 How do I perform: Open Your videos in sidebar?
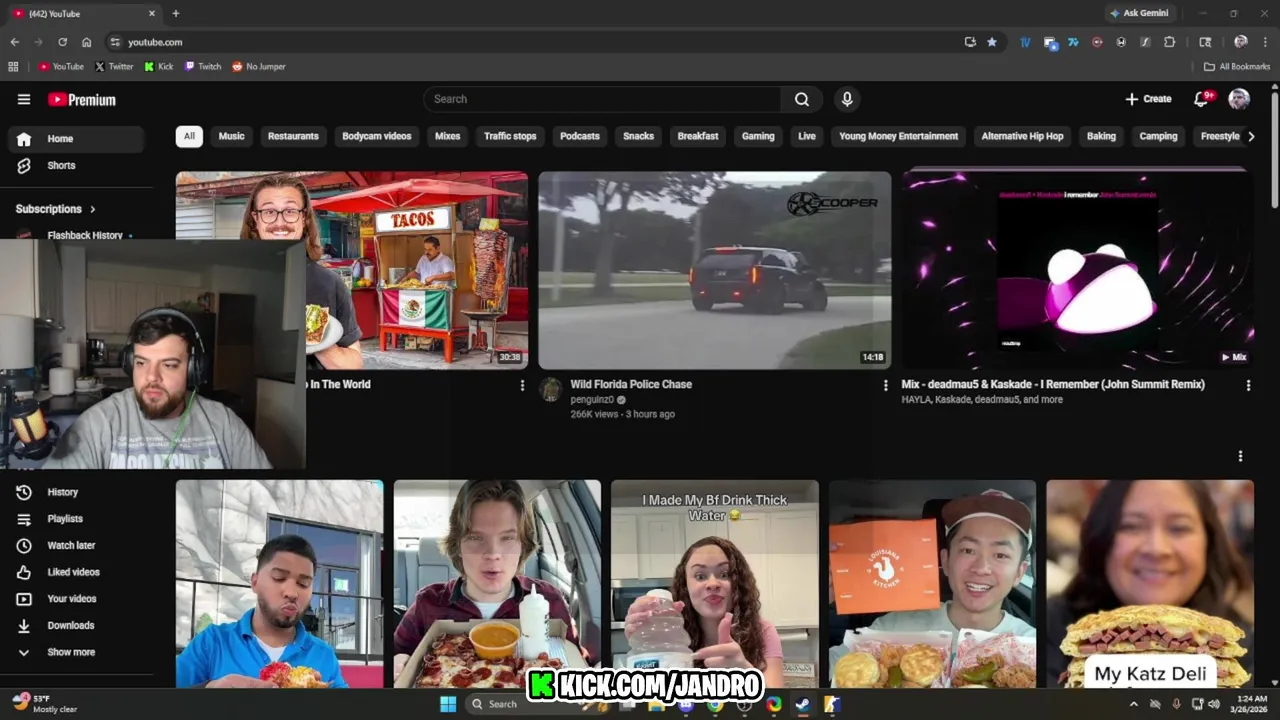(x=76, y=599)
